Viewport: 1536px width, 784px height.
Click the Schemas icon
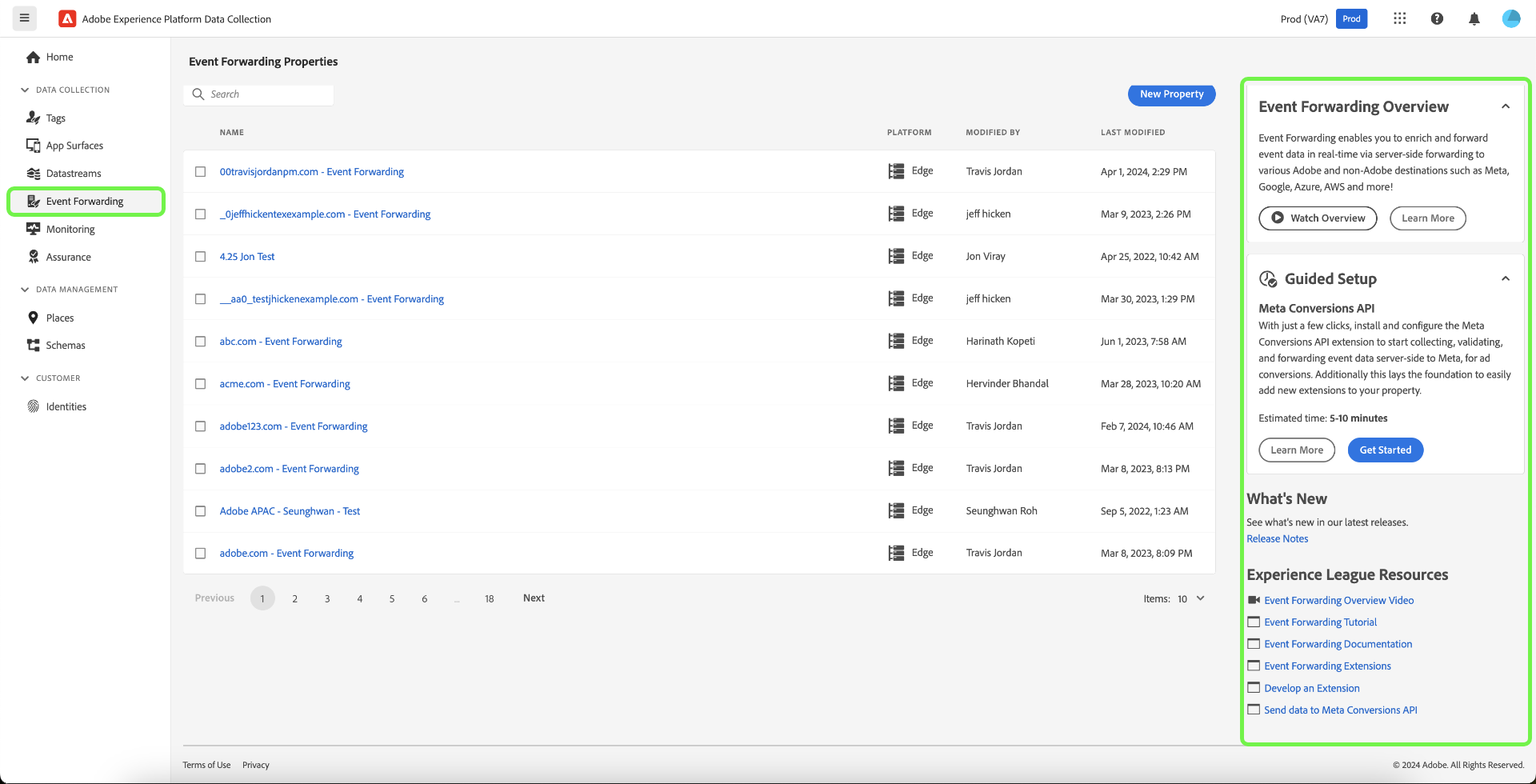click(x=33, y=346)
